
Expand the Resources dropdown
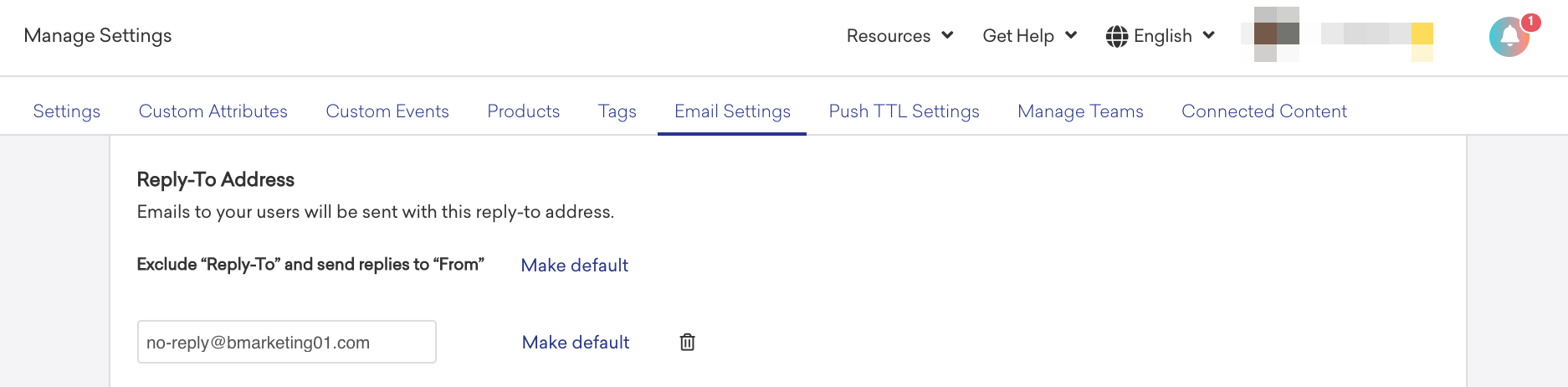click(x=899, y=36)
